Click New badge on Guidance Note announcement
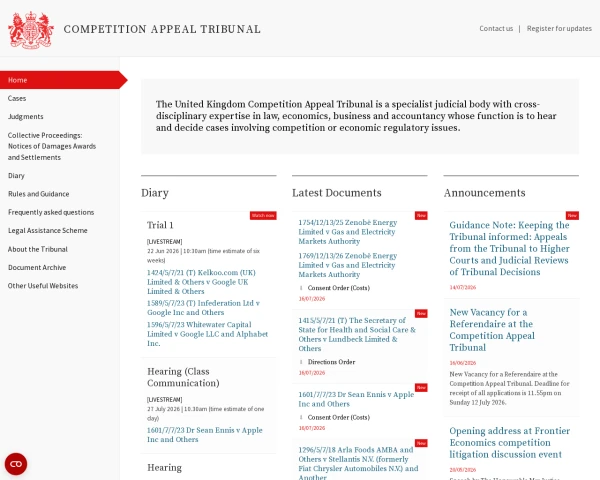 572,216
